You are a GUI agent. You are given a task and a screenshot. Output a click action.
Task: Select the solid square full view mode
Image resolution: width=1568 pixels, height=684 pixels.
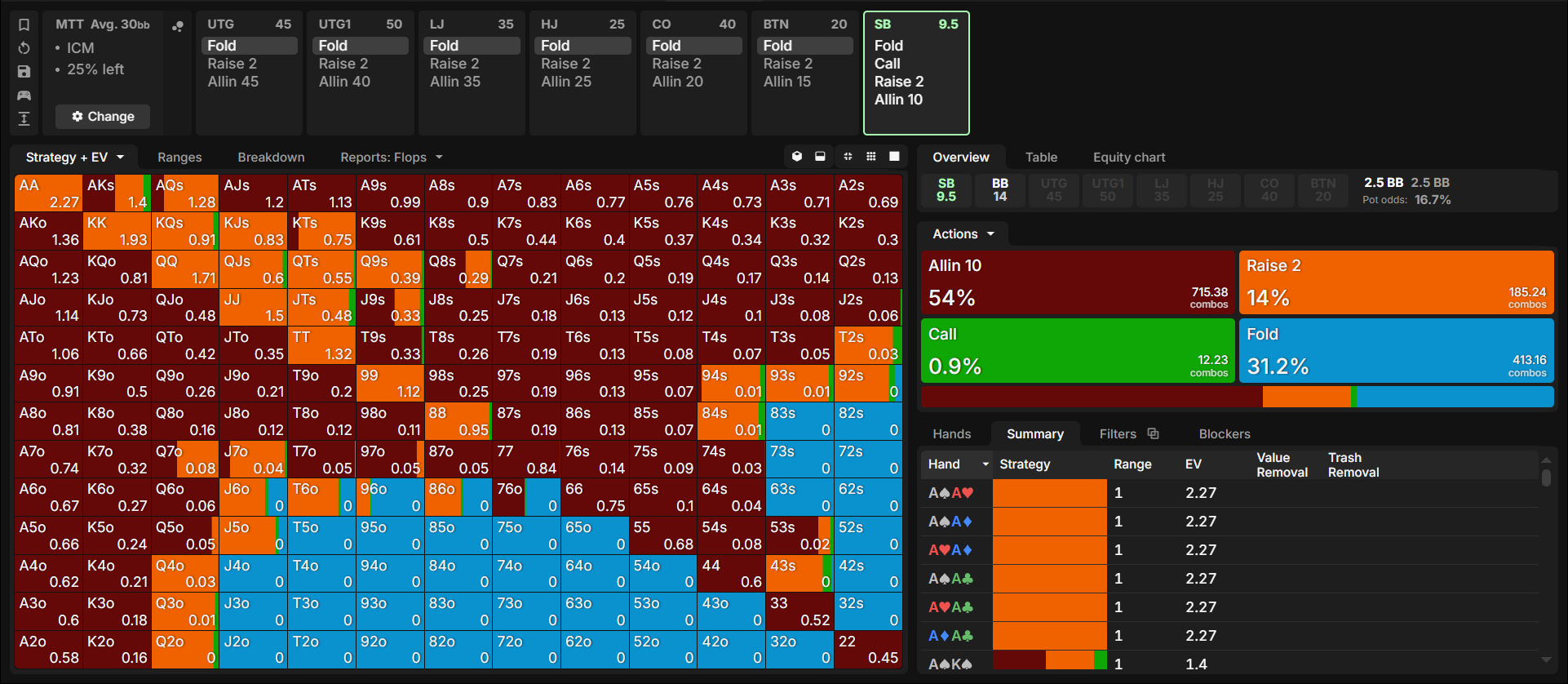(x=894, y=157)
